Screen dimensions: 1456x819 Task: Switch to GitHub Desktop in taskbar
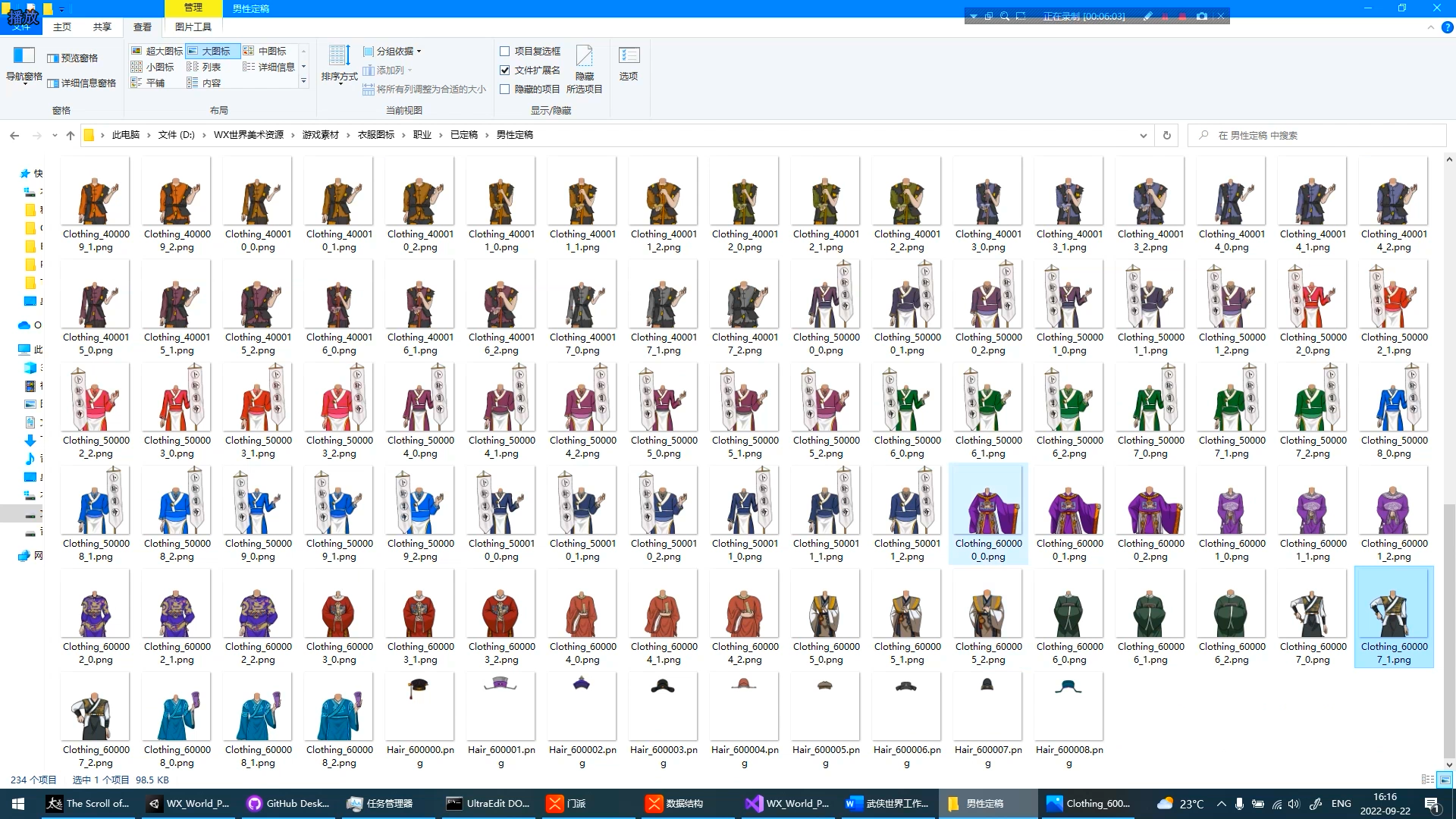(x=288, y=803)
